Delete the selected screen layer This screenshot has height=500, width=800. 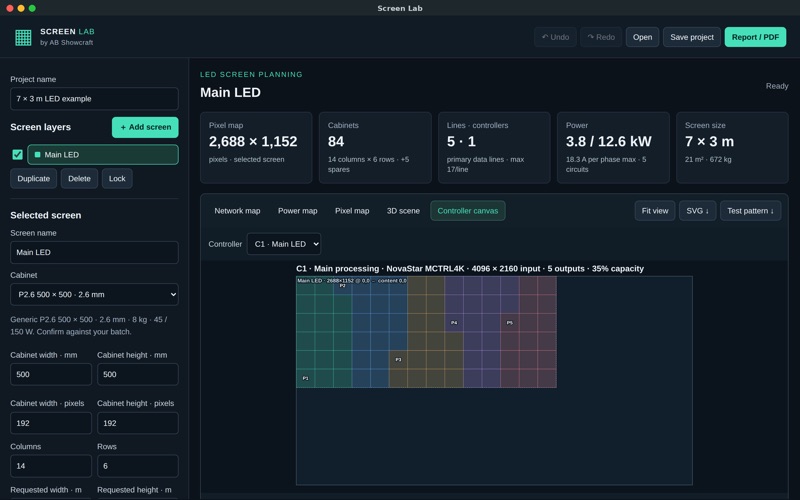pos(80,179)
